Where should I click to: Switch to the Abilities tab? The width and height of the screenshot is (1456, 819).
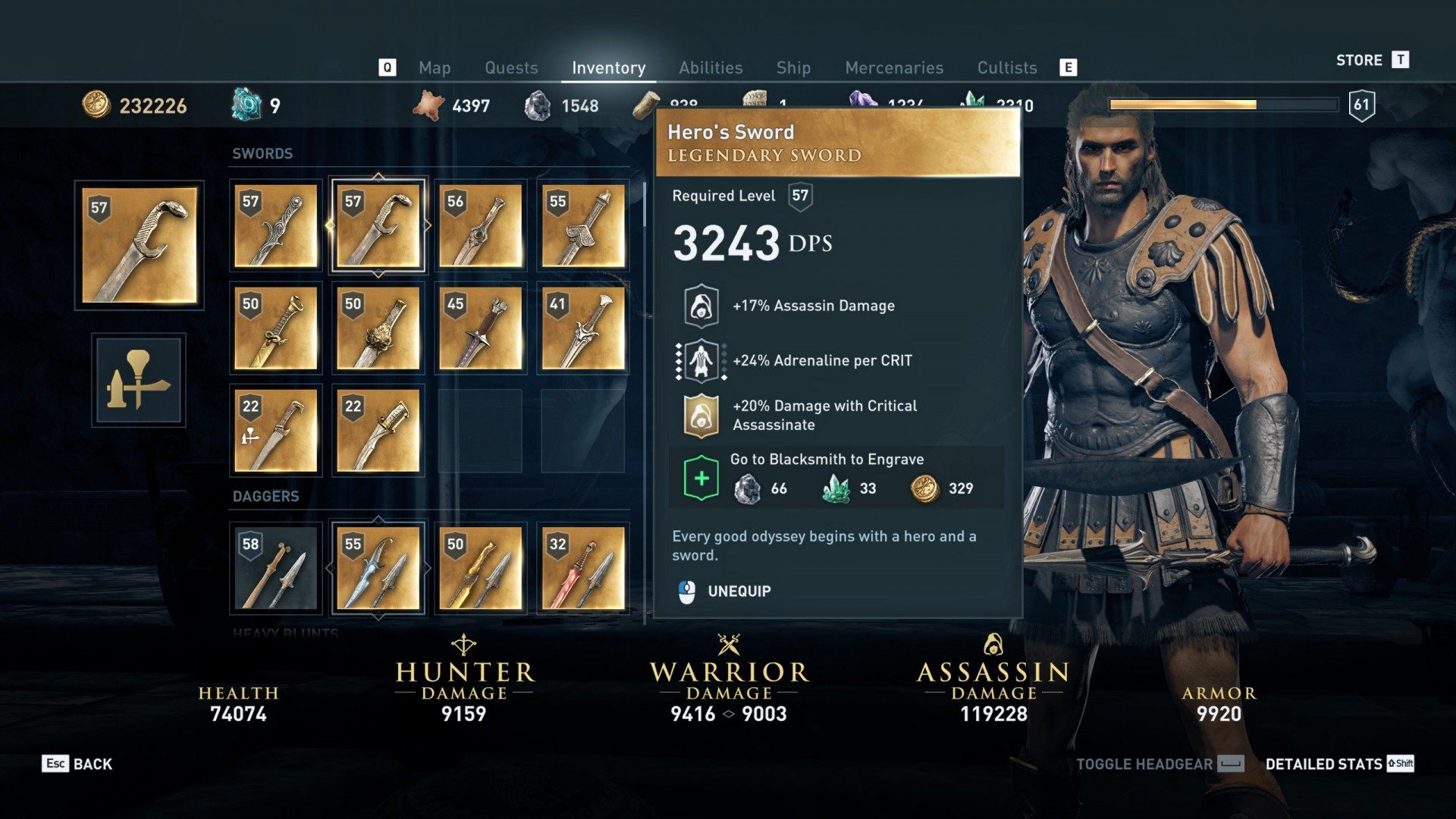point(711,67)
